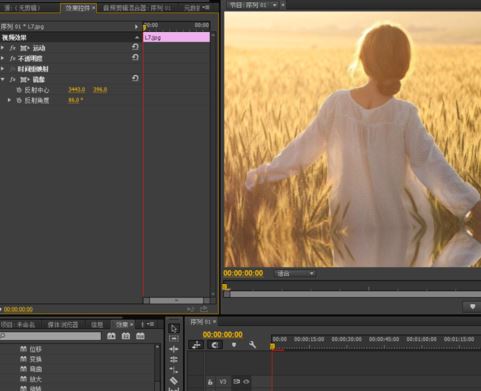Click the Program monitor timecode 00:00:00:00

tap(243, 273)
